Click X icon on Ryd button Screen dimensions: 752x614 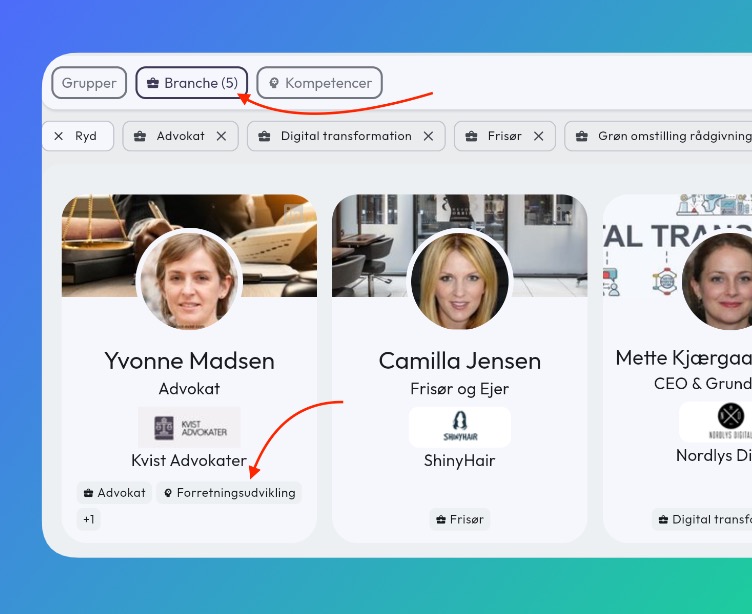coord(59,136)
